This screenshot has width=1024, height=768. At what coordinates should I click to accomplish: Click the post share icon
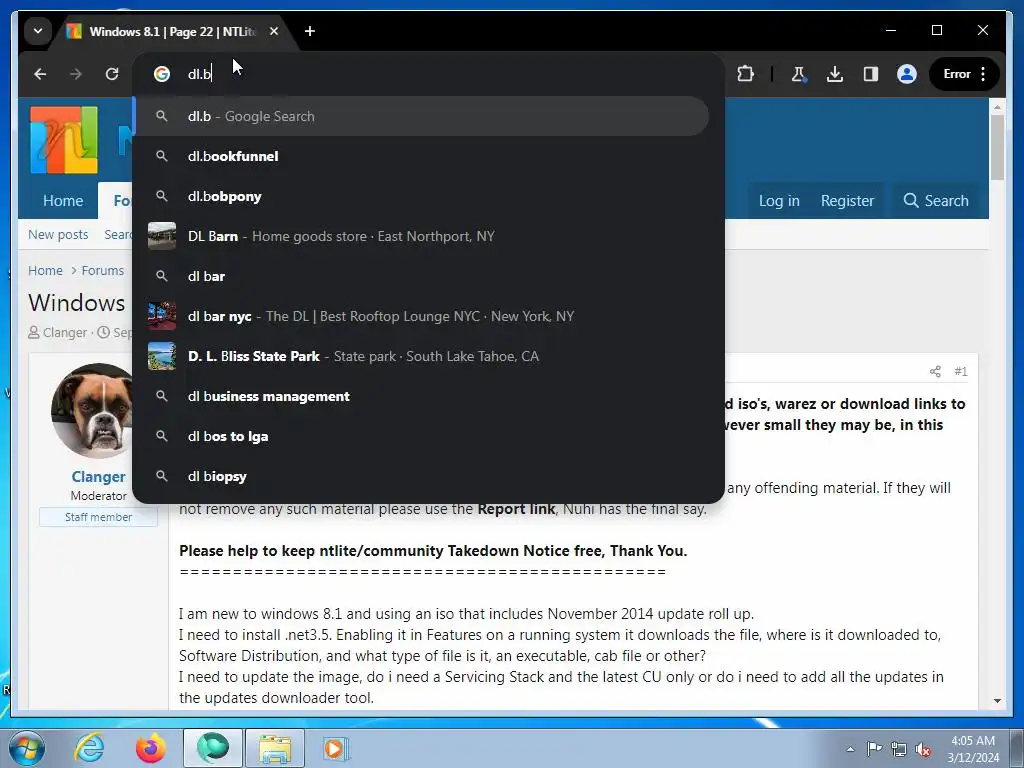(x=935, y=372)
